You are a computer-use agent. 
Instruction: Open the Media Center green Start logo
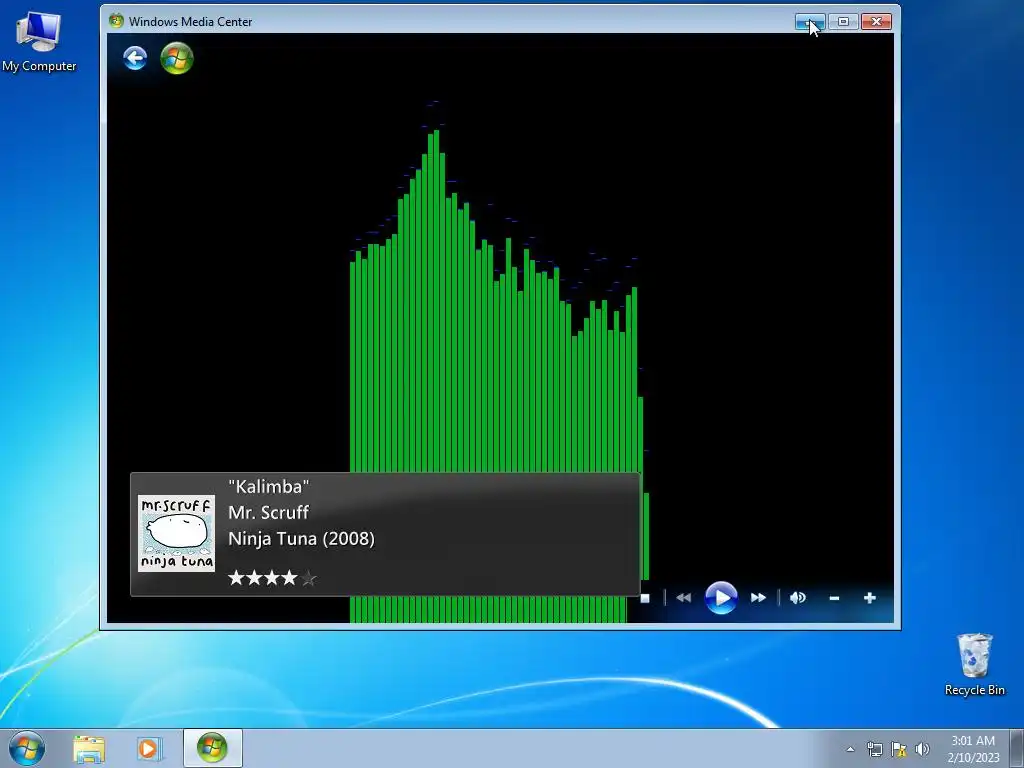coord(177,58)
